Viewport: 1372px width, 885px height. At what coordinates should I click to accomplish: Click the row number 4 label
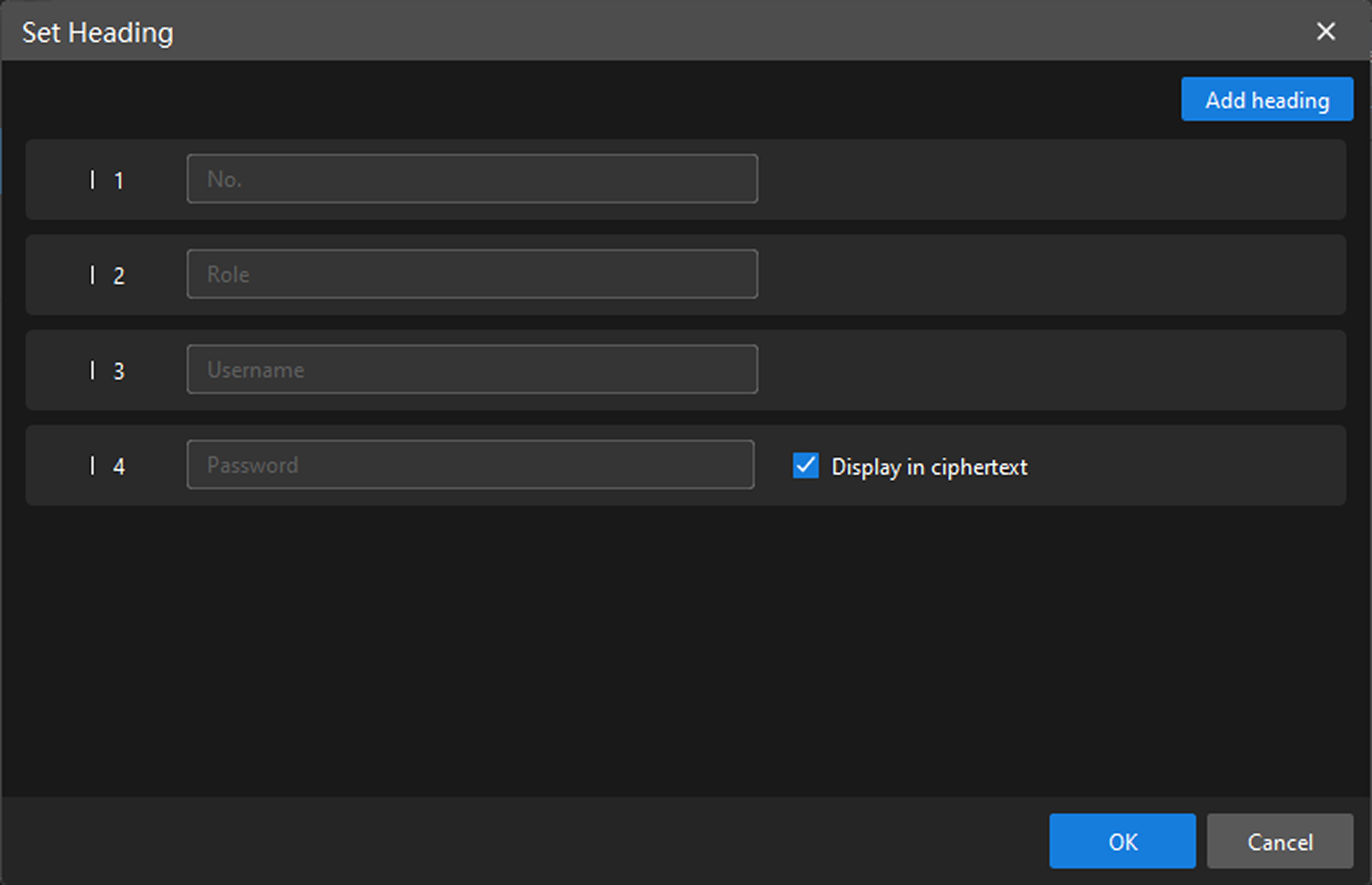pyautogui.click(x=119, y=466)
